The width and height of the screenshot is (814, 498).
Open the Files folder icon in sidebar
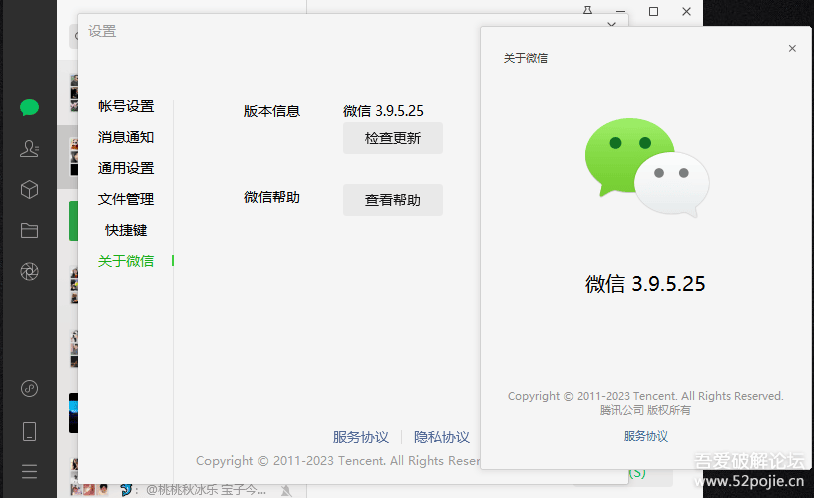29,231
